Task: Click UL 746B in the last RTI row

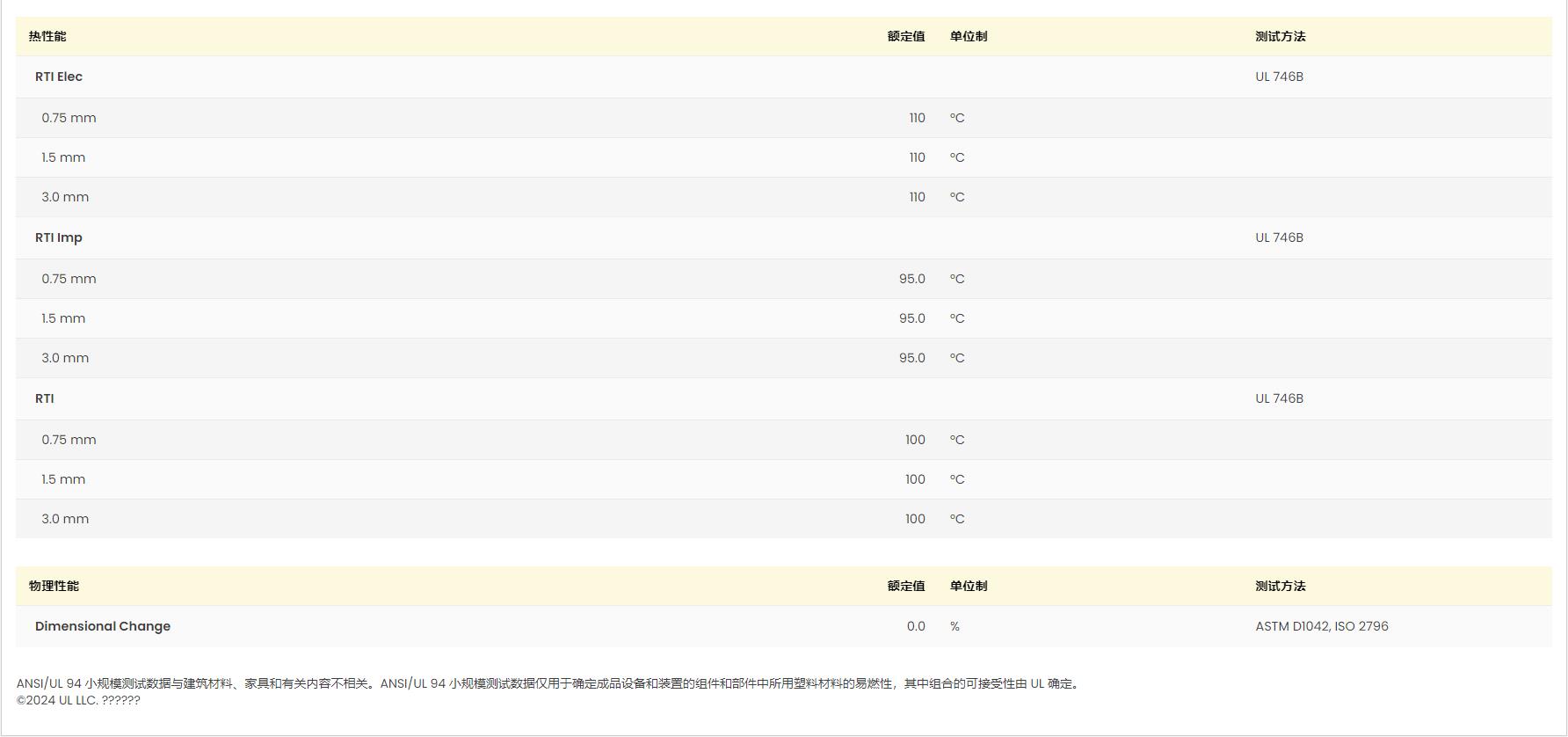Action: (1279, 398)
